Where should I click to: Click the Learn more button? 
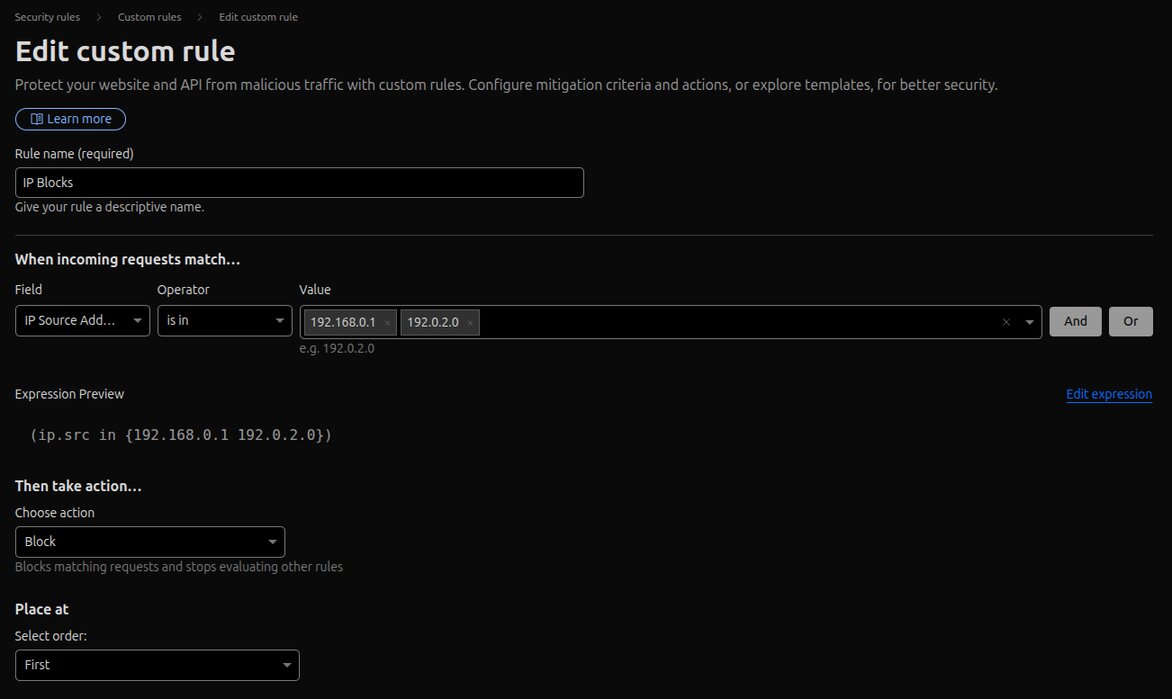coord(70,119)
